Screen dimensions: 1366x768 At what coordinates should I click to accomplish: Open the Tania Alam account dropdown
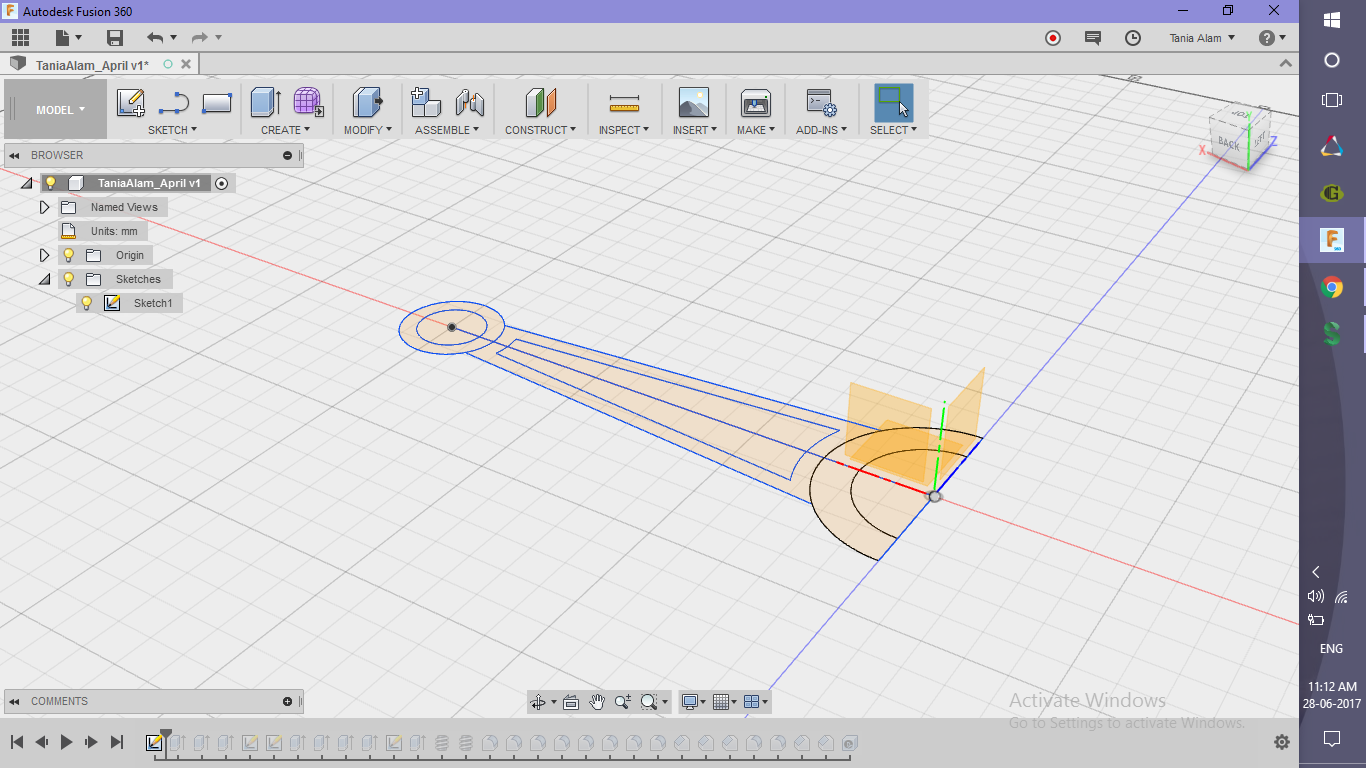pos(1202,38)
